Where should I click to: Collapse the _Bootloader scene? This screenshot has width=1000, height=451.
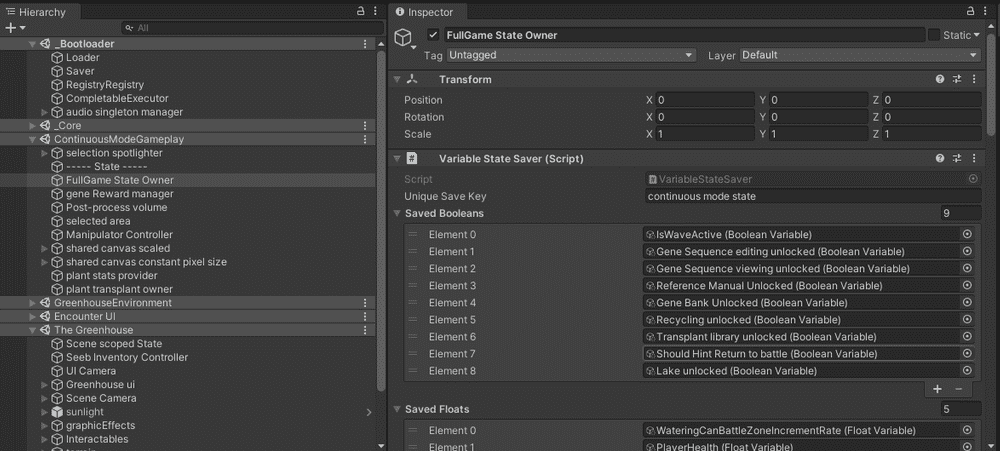coord(32,44)
